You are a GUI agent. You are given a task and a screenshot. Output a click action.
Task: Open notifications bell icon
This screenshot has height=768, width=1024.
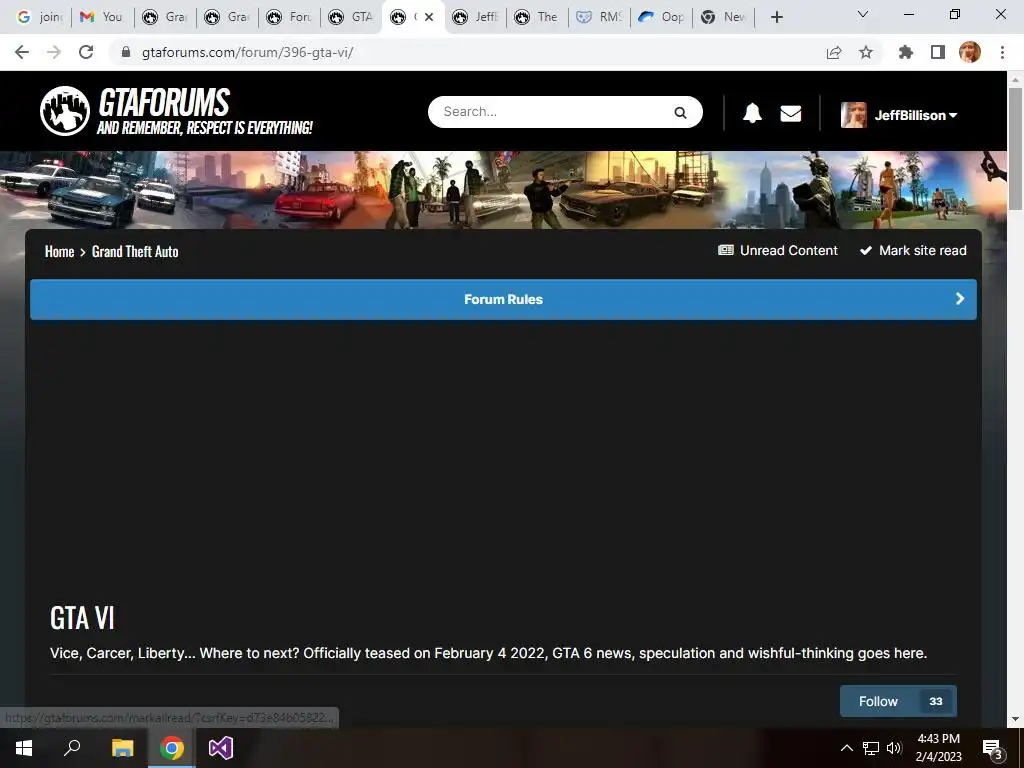click(752, 113)
